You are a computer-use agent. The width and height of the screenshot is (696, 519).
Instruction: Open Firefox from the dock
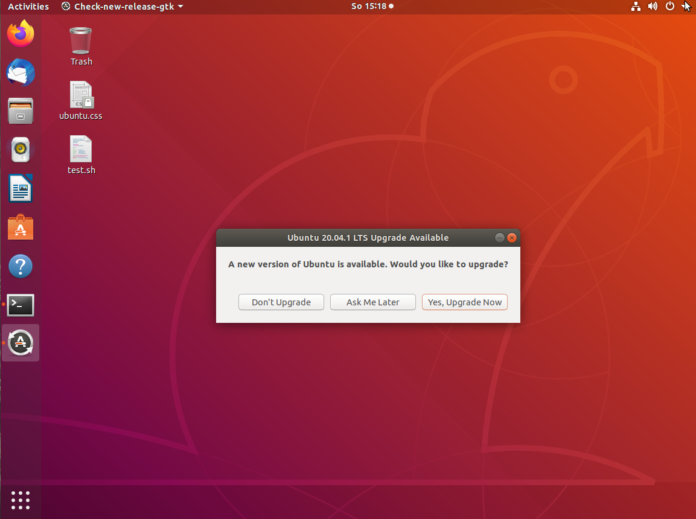(x=20, y=33)
